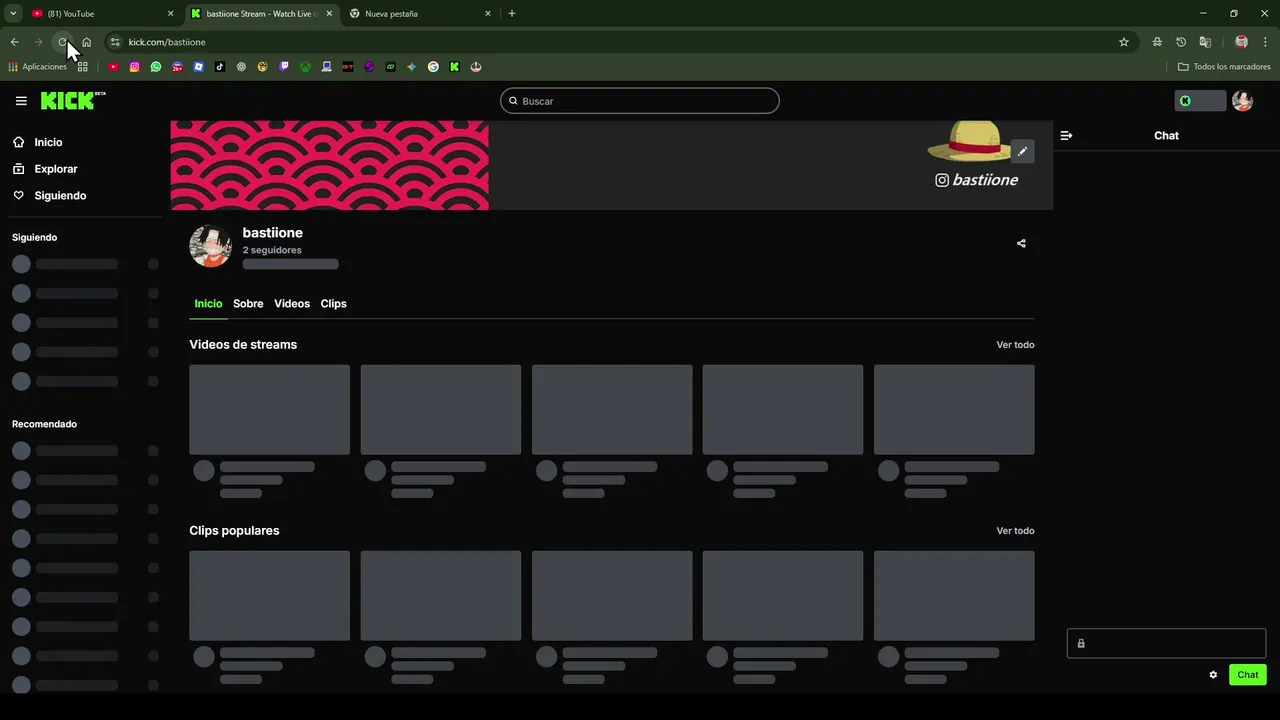Click the Google Translate extension icon
Image resolution: width=1280 pixels, height=720 pixels.
tap(1205, 42)
